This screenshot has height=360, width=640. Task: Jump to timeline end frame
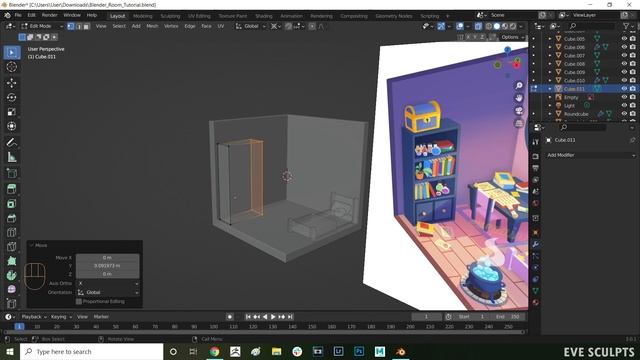click(290, 317)
